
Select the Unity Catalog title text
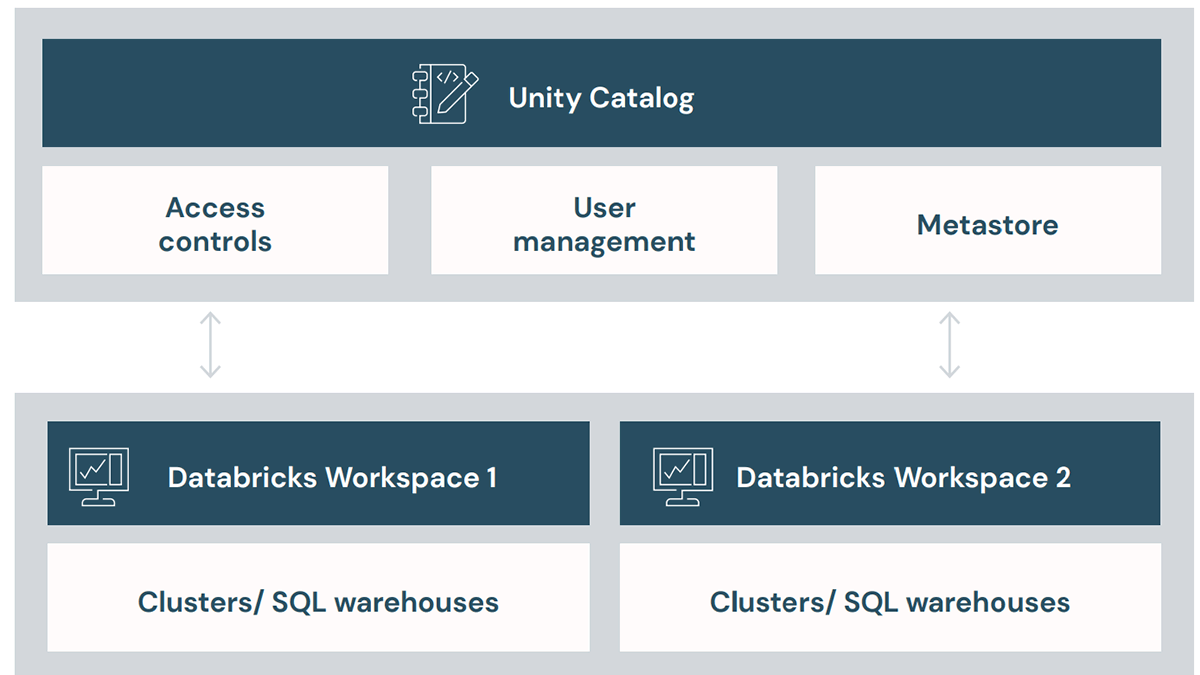(600, 98)
